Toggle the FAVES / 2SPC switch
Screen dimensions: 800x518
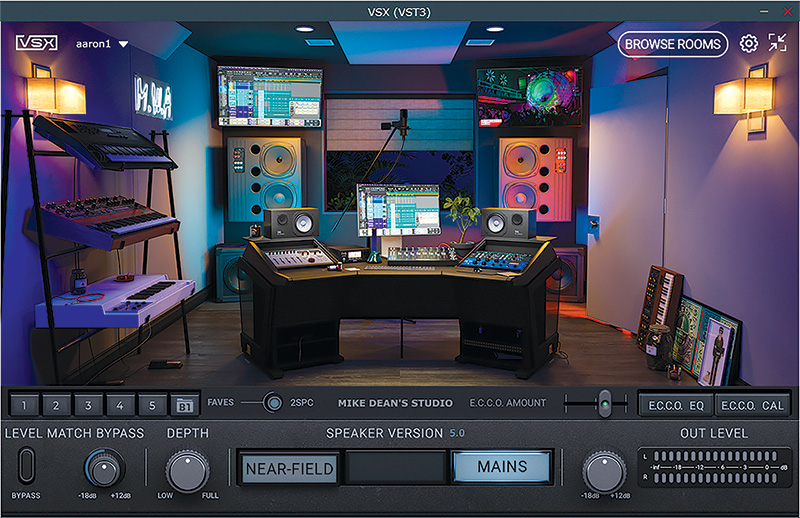pyautogui.click(x=273, y=403)
